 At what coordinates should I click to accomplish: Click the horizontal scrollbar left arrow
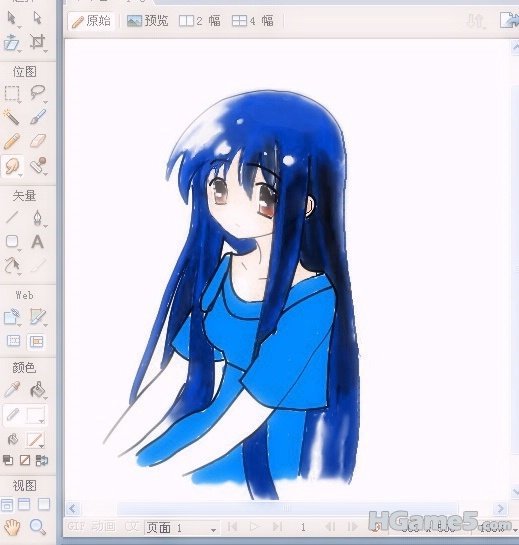pos(72,509)
